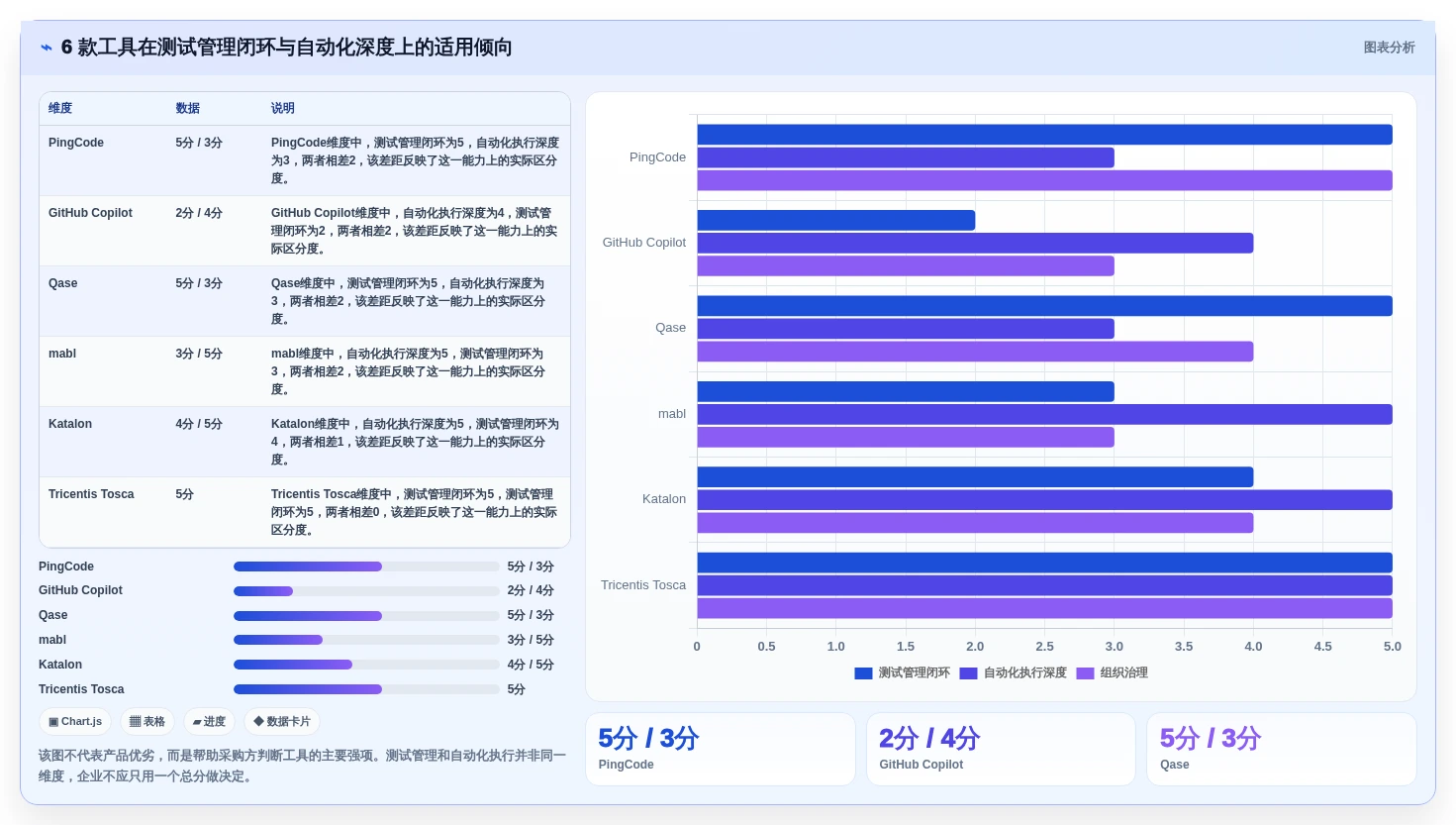The image size is (1456, 825).
Task: Click the page title about 6 款工具
Action: [x=286, y=48]
